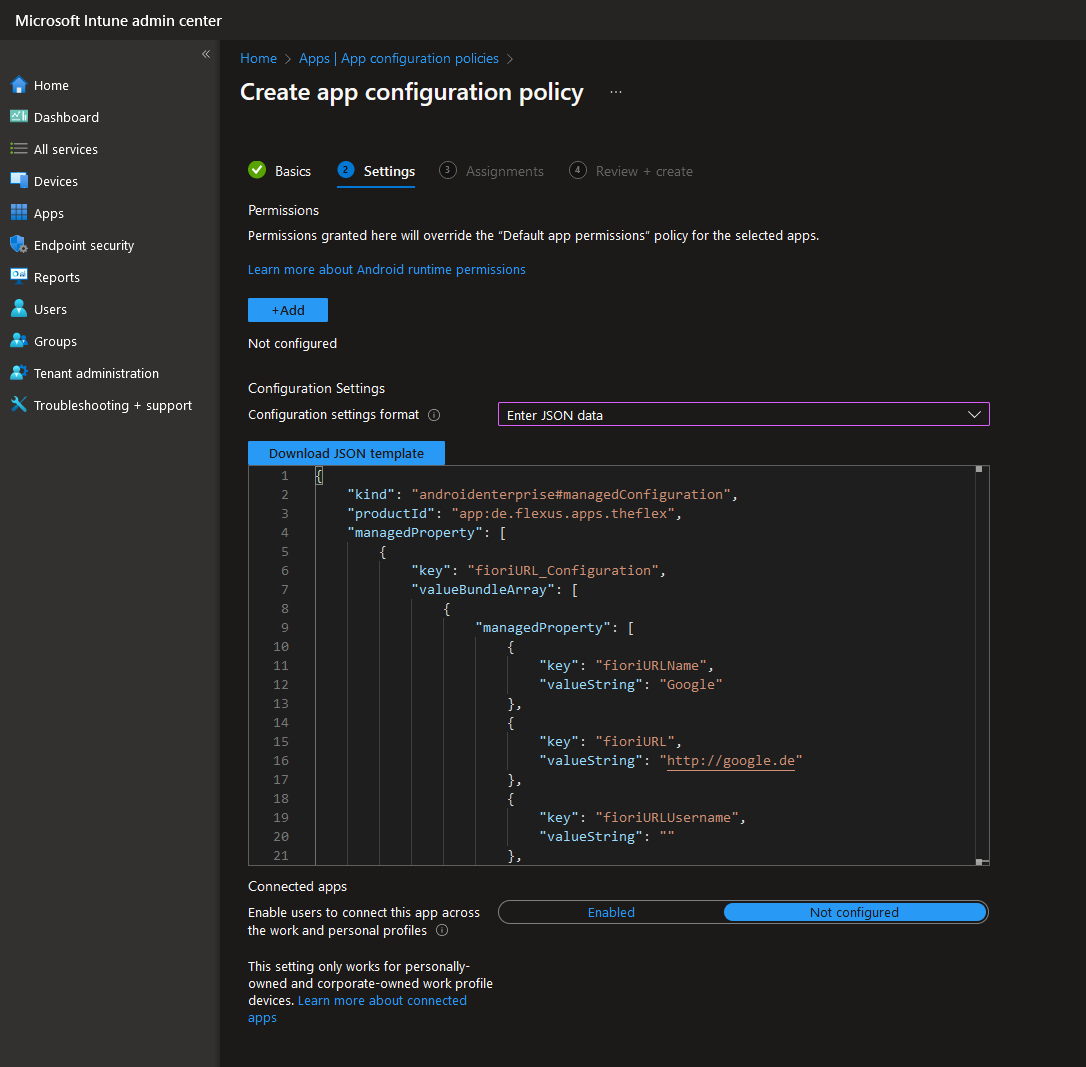The height and width of the screenshot is (1067, 1086).
Task: Open Tenant administration in the sidebar
Action: (x=19, y=373)
